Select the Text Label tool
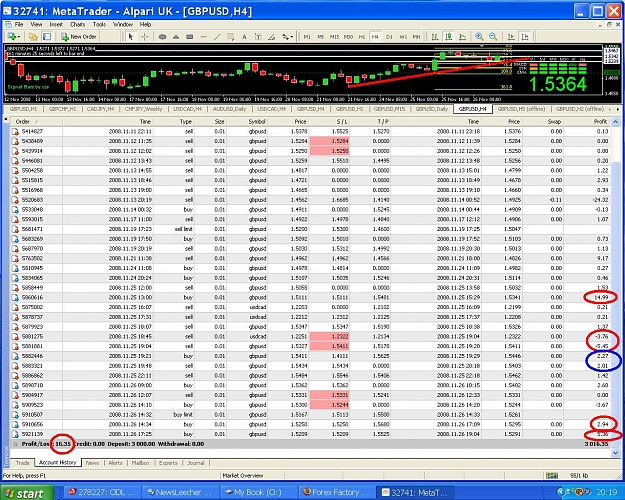625x500 pixels. pos(258,37)
